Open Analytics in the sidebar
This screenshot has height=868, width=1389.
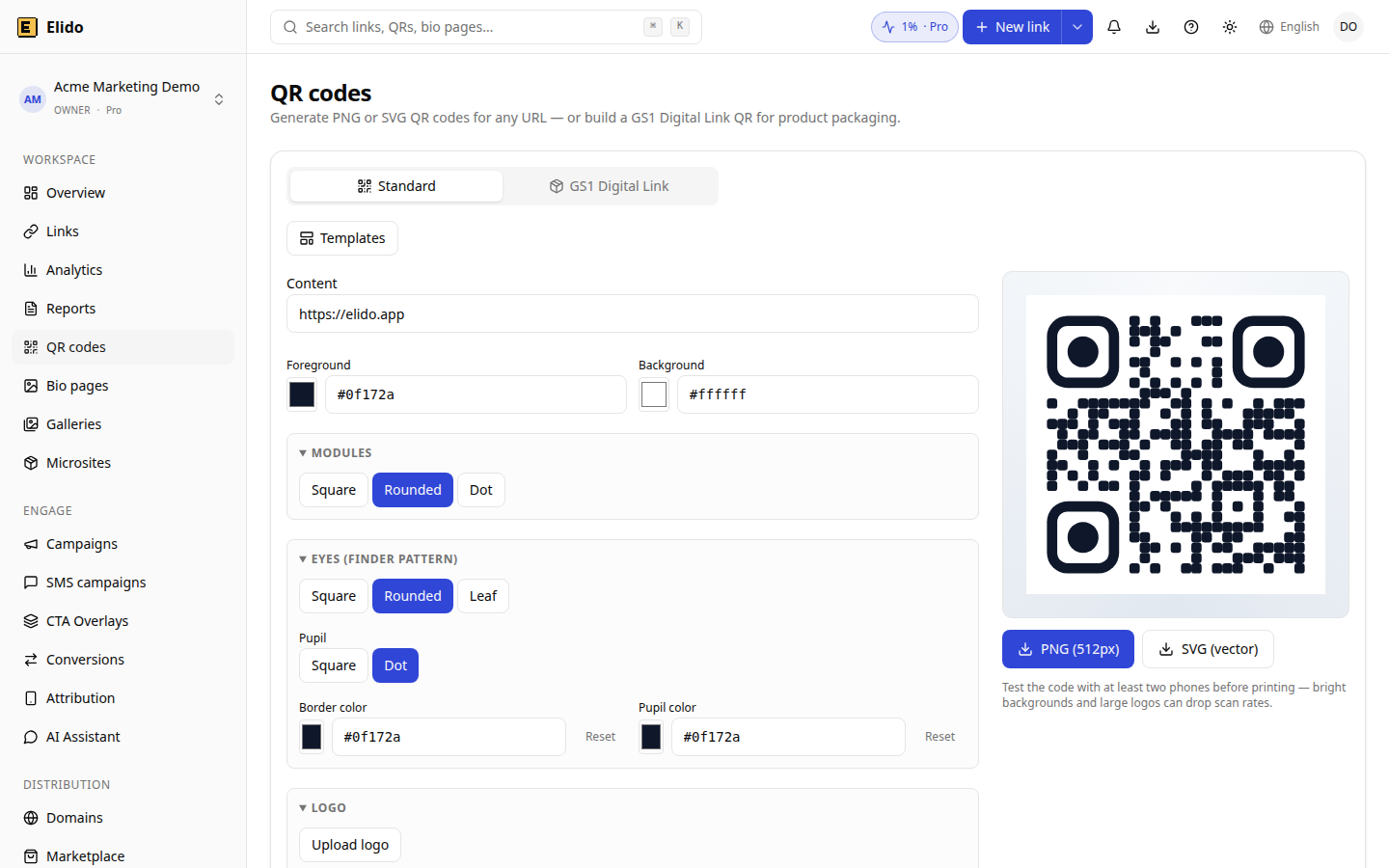tap(123, 270)
